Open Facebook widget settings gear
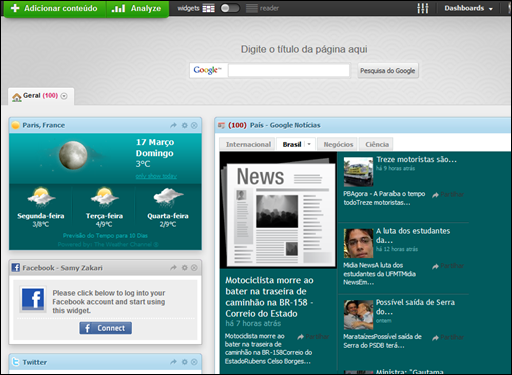512x375 pixels. 185,268
